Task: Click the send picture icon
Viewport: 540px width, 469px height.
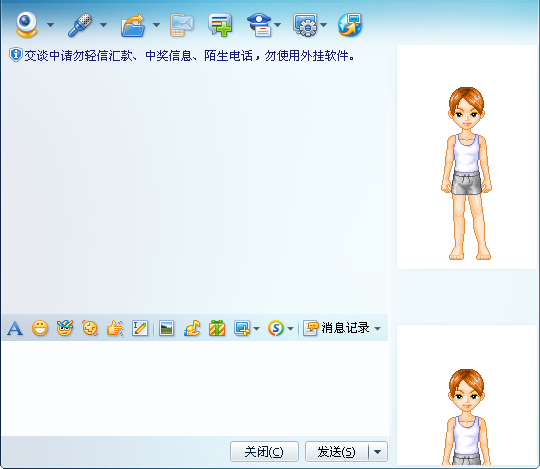Action: (x=166, y=328)
